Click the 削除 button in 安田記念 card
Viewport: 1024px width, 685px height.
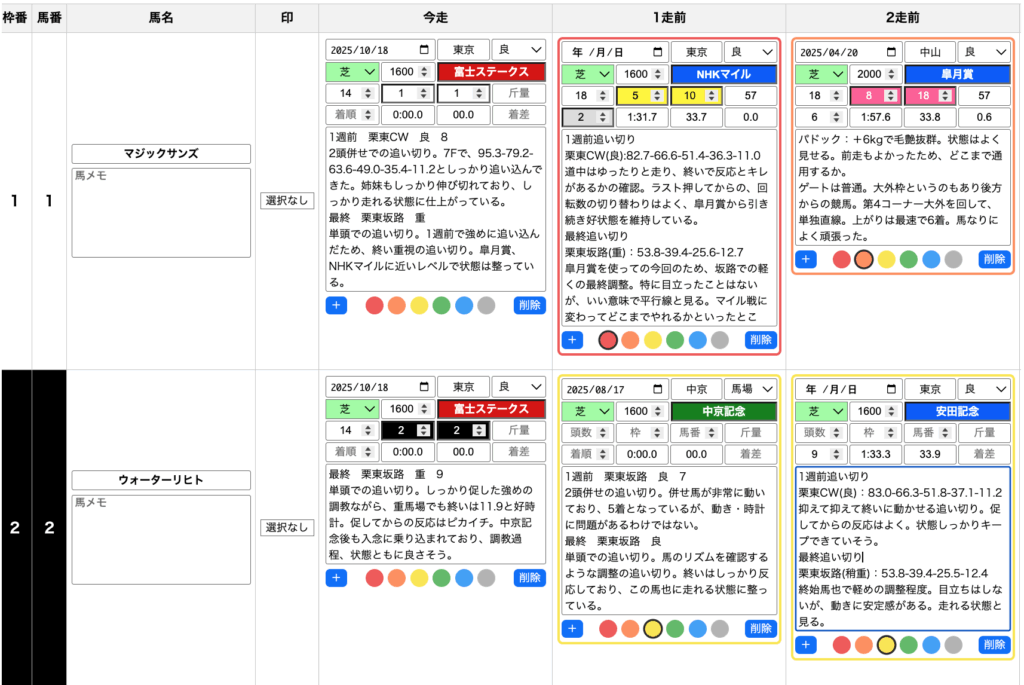[x=993, y=645]
